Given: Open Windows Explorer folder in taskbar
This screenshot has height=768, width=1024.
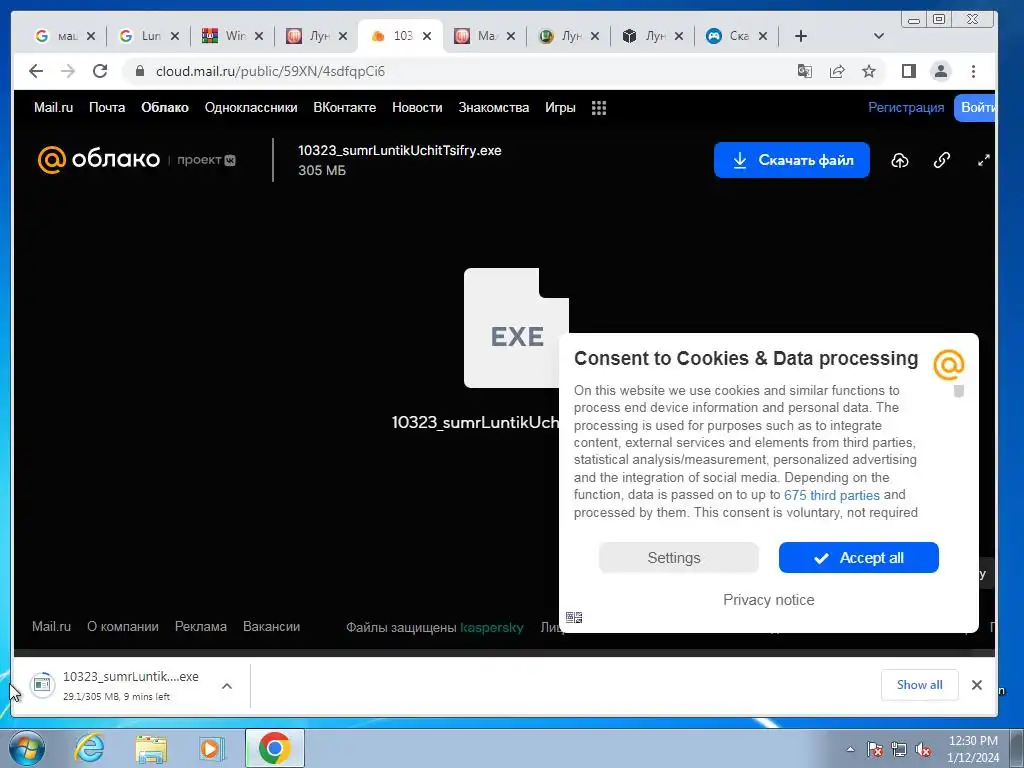Looking at the screenshot, I should 151,748.
